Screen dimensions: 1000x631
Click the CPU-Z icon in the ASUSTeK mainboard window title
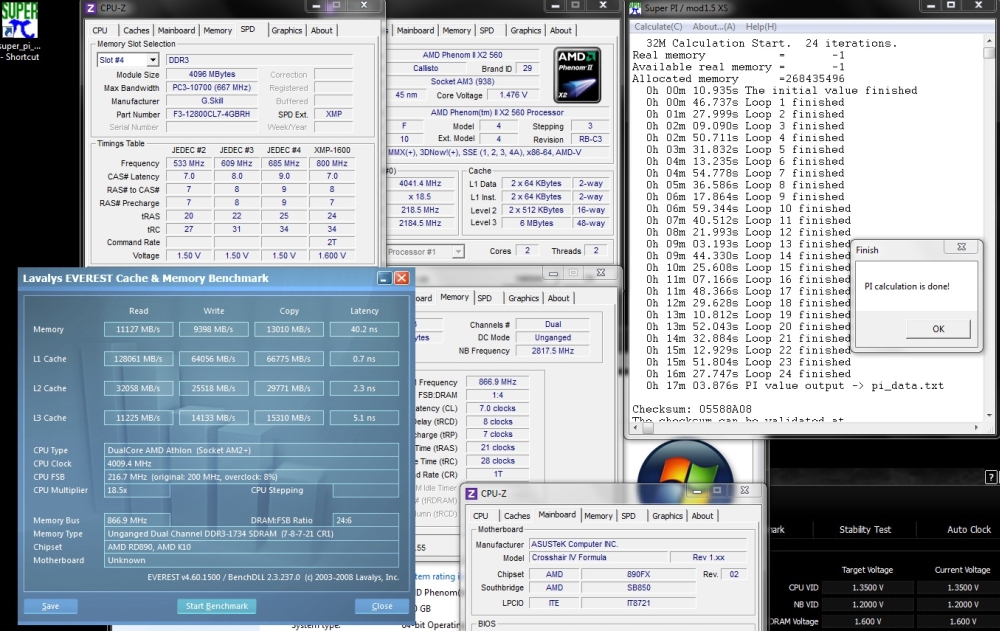(471, 493)
